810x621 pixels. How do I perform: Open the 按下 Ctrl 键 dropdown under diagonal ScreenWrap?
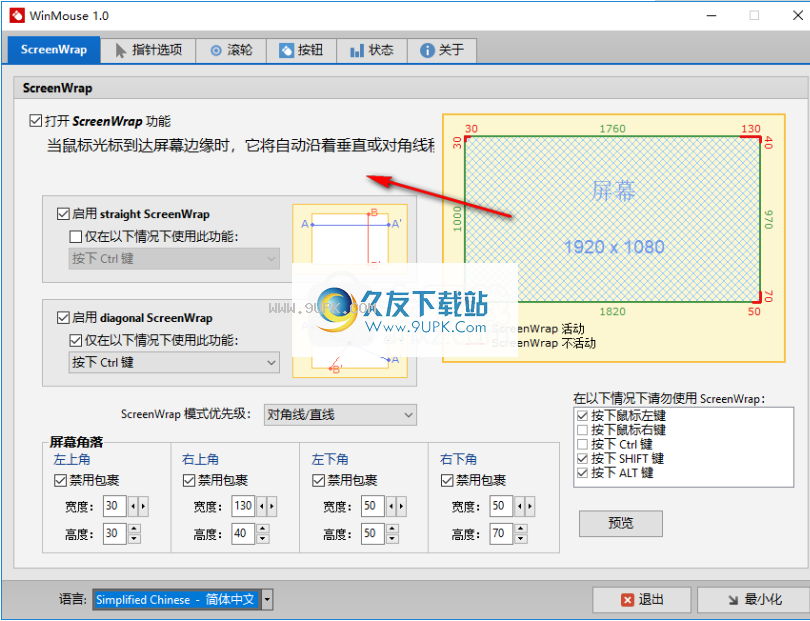(174, 363)
